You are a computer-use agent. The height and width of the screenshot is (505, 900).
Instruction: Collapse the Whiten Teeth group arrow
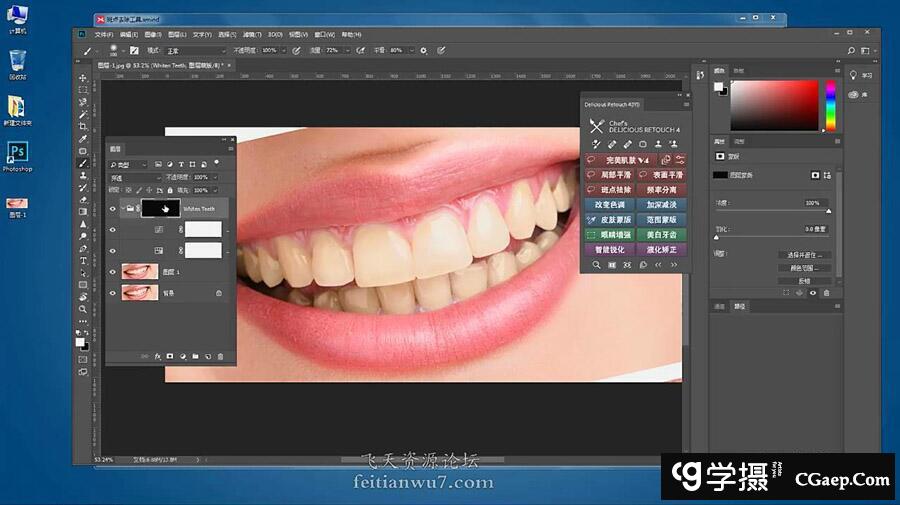(x=122, y=209)
